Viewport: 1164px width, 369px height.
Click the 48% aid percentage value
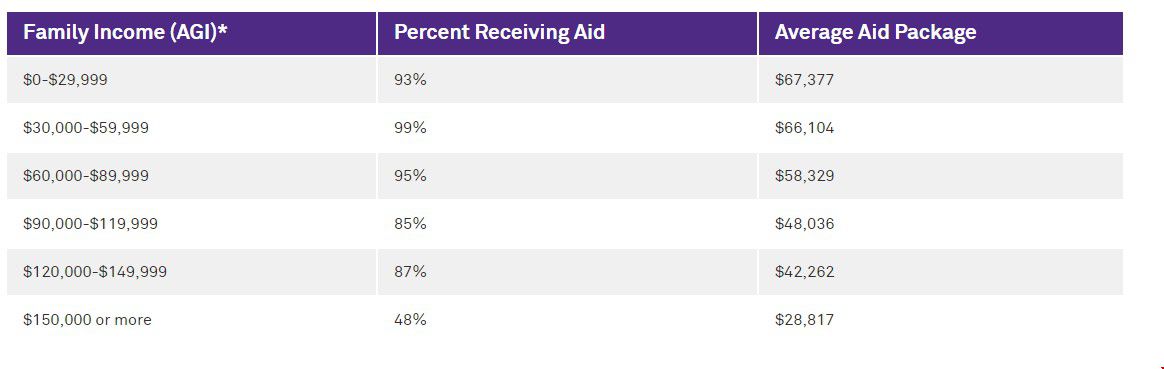411,320
